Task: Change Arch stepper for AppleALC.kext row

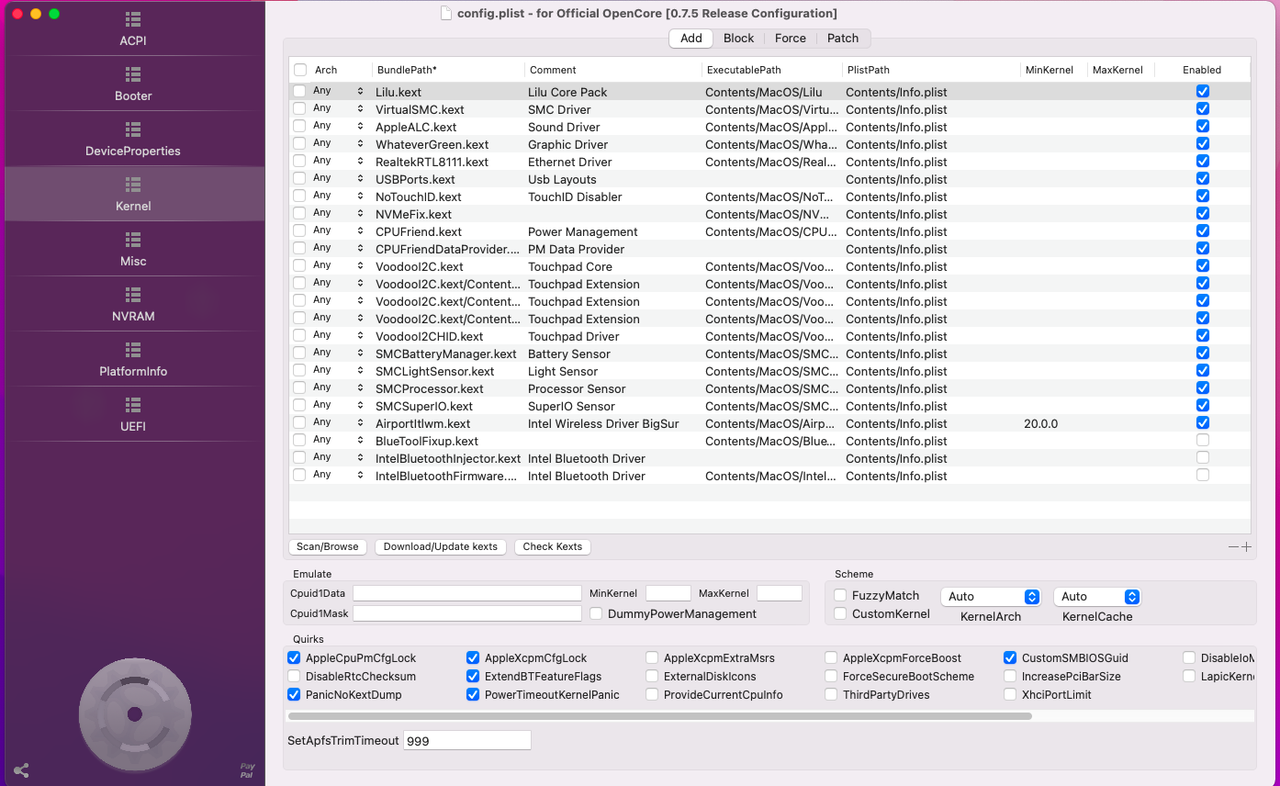Action: [x=360, y=126]
